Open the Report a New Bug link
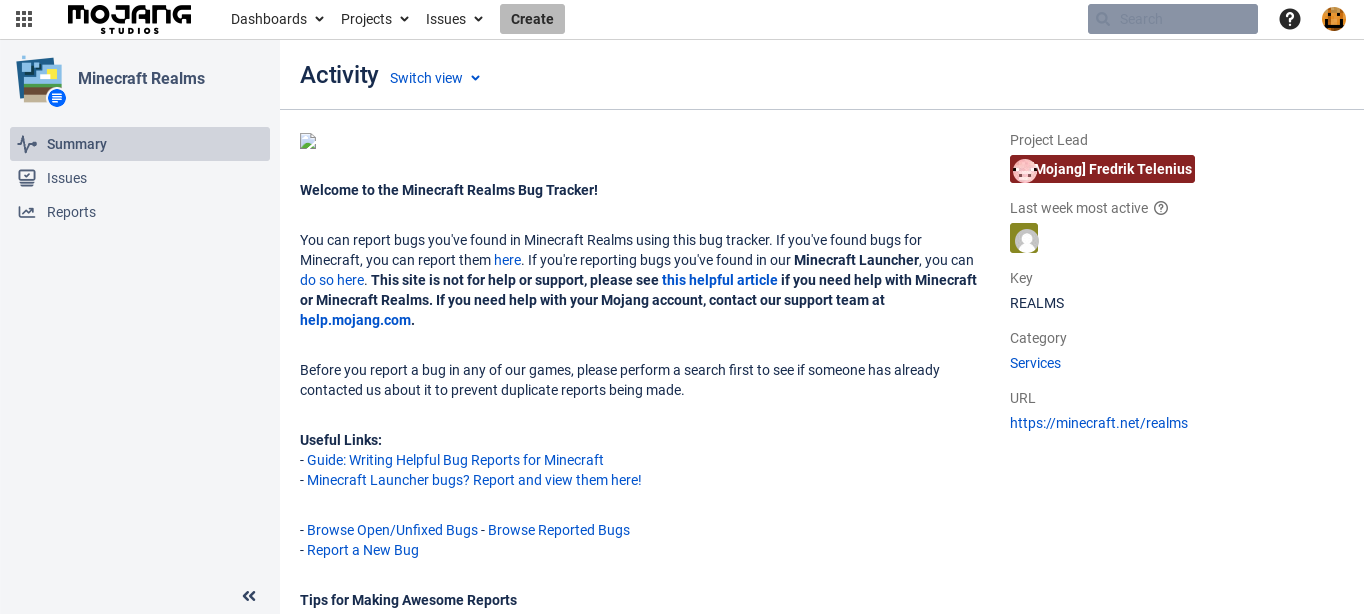The width and height of the screenshot is (1364, 614). coord(363,550)
